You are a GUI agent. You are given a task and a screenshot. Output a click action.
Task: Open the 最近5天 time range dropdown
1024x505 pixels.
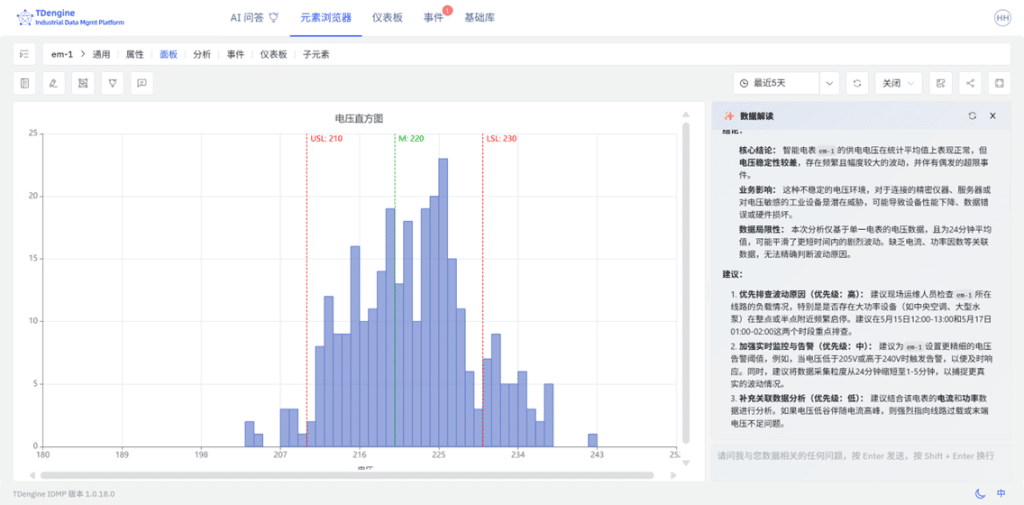coord(786,83)
